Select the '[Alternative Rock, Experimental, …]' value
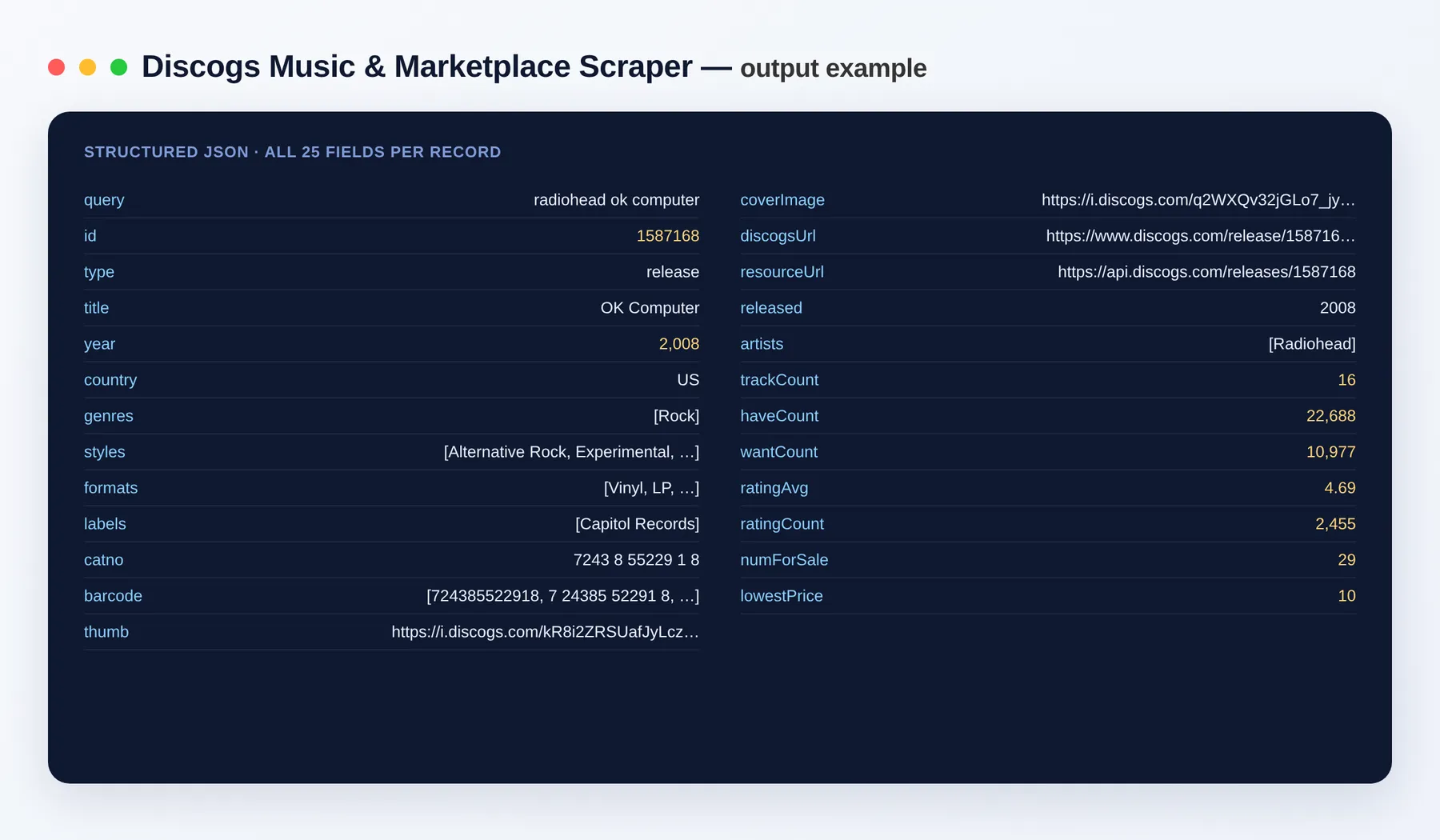Image resolution: width=1440 pixels, height=840 pixels. tap(571, 452)
